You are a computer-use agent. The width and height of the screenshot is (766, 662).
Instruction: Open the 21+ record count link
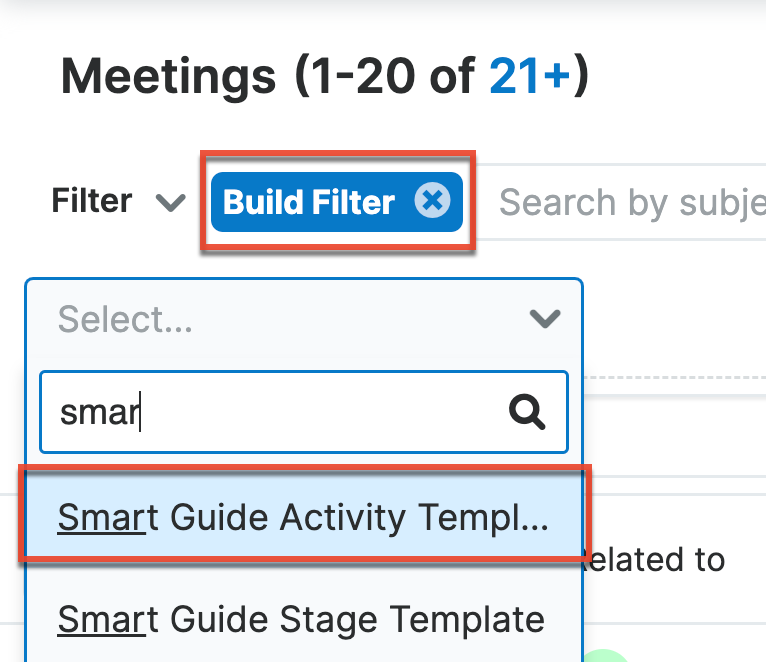point(529,76)
